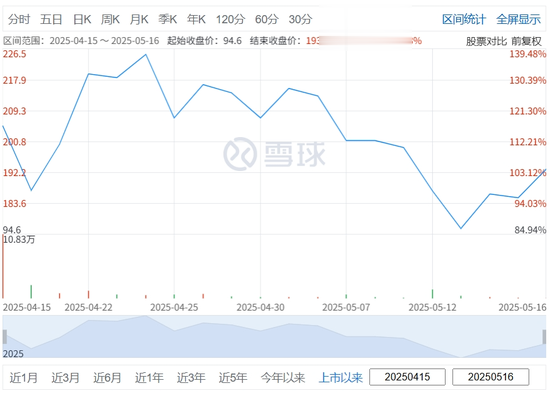Screen dimensions: 550x393
Task: Focus the start date field 20250415
Action: coord(407,377)
